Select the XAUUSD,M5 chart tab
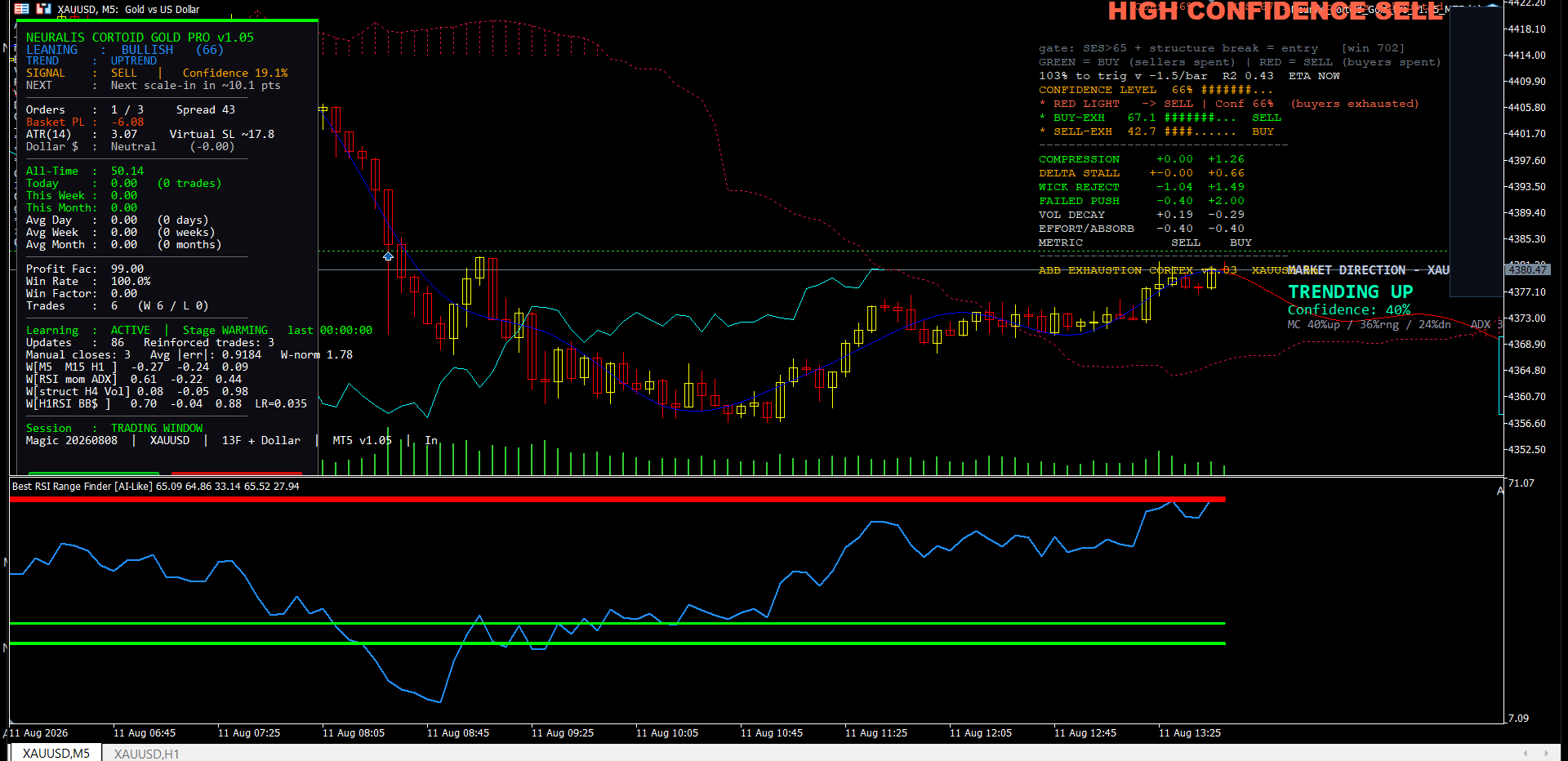Viewport: 1568px width, 761px height. tap(56, 753)
